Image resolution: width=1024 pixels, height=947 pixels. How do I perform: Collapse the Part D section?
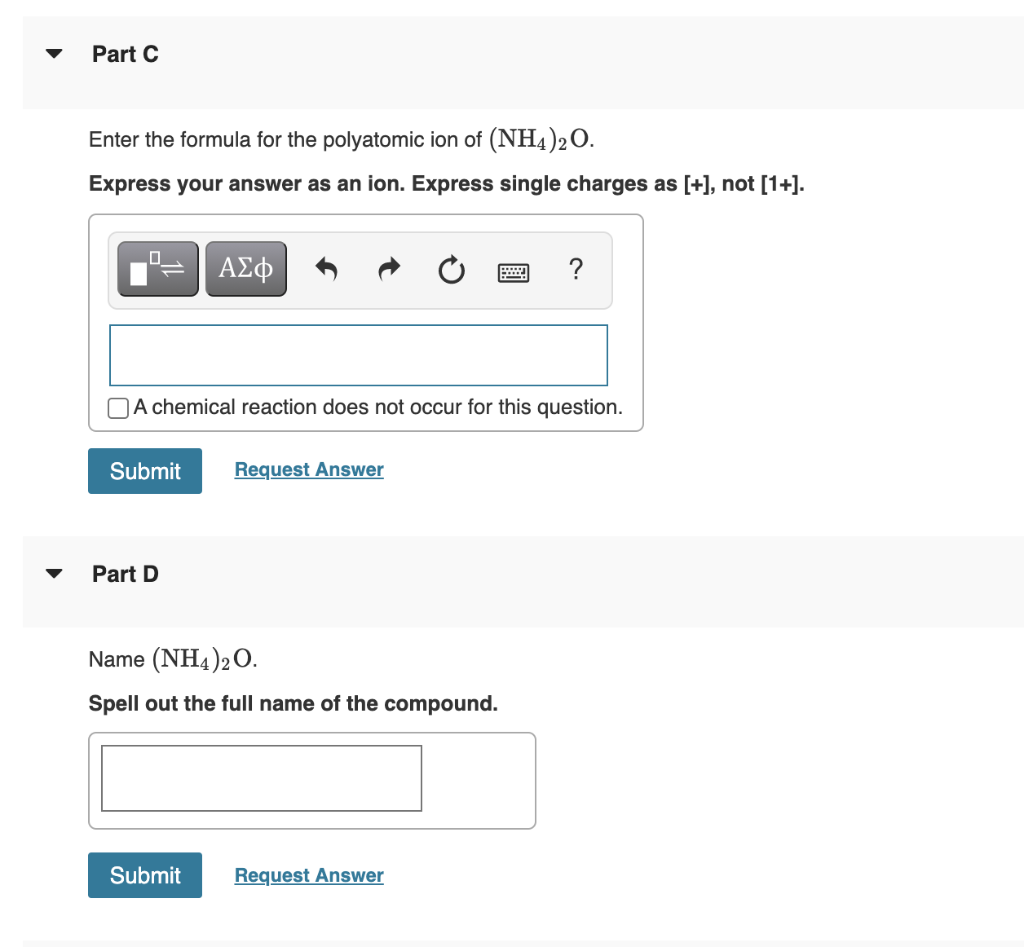coord(52,573)
